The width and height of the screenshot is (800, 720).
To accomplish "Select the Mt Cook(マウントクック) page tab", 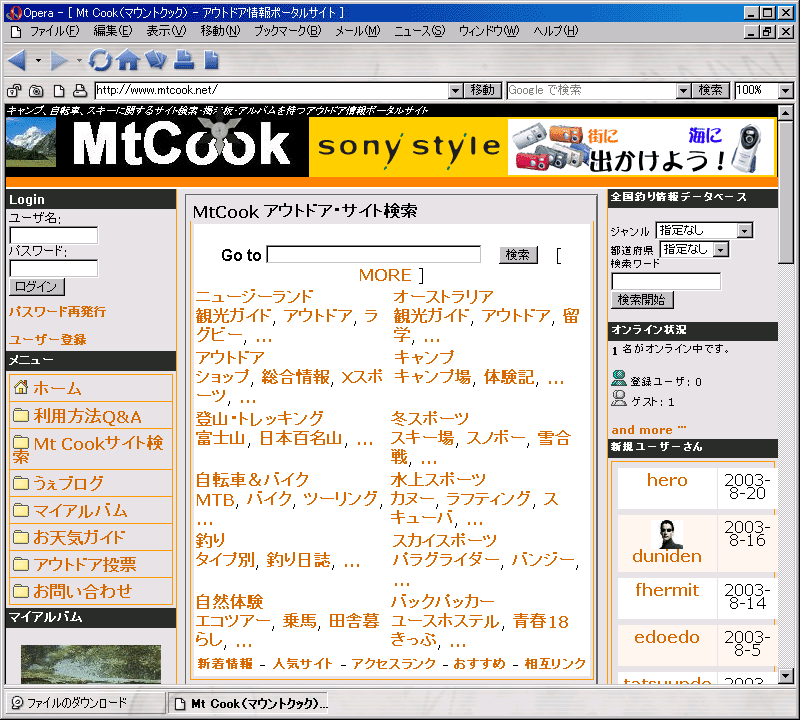I will 248,703.
